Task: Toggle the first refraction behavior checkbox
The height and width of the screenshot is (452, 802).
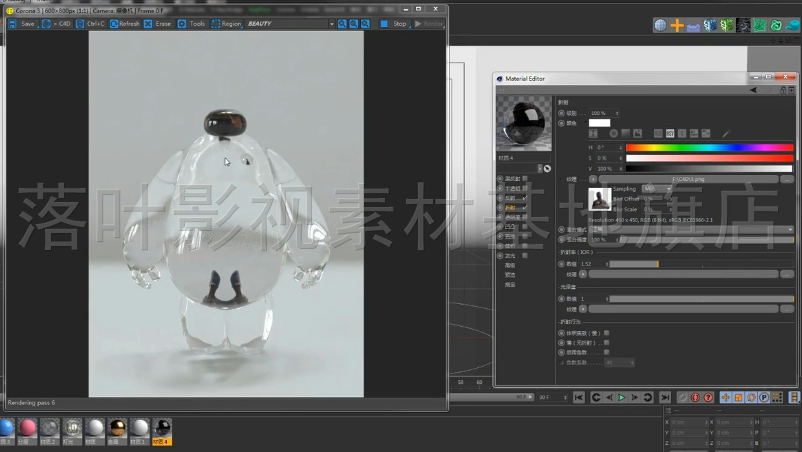Action: pos(607,333)
